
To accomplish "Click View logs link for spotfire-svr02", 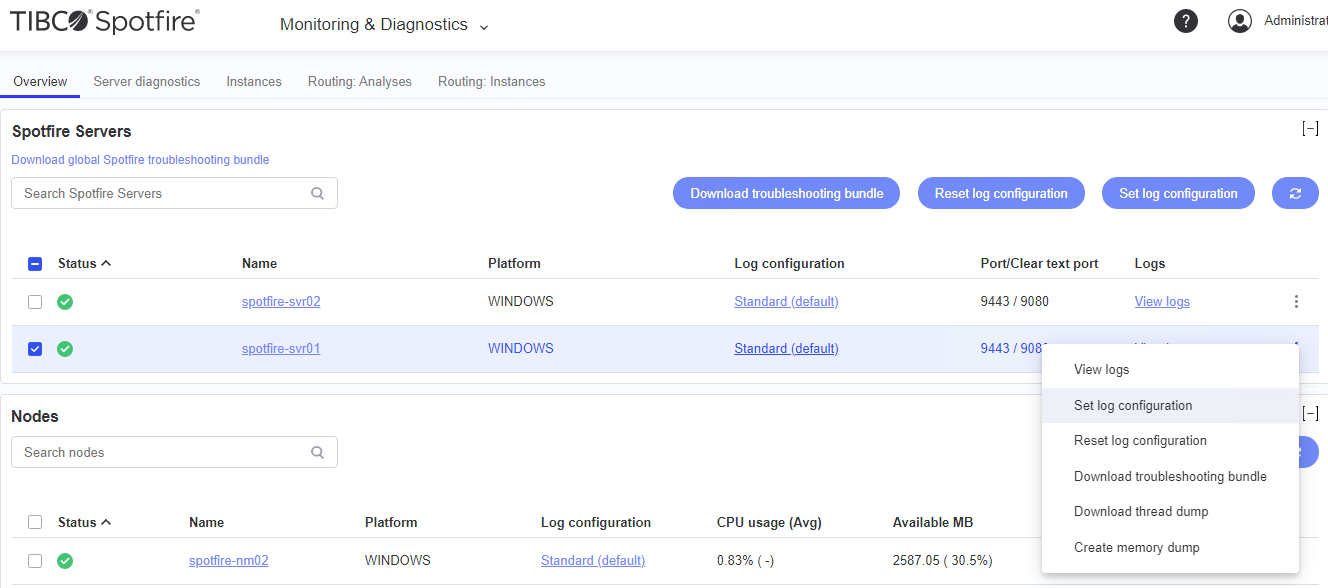I will pyautogui.click(x=1162, y=302).
